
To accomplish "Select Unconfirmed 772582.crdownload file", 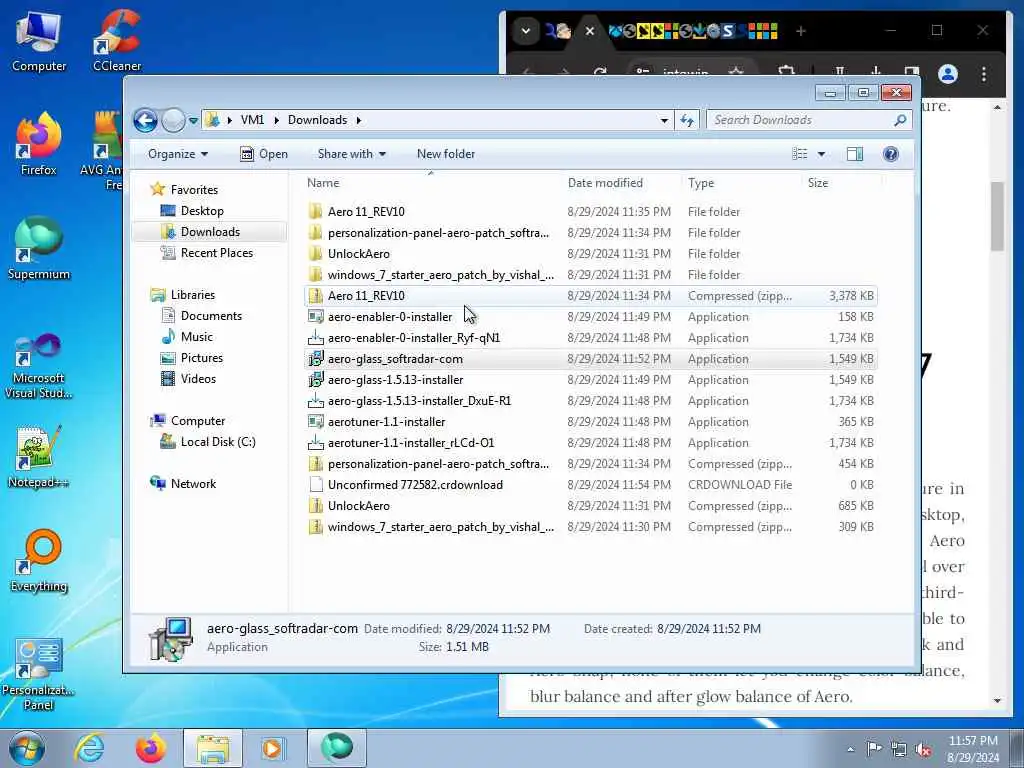I will pyautogui.click(x=590, y=485).
